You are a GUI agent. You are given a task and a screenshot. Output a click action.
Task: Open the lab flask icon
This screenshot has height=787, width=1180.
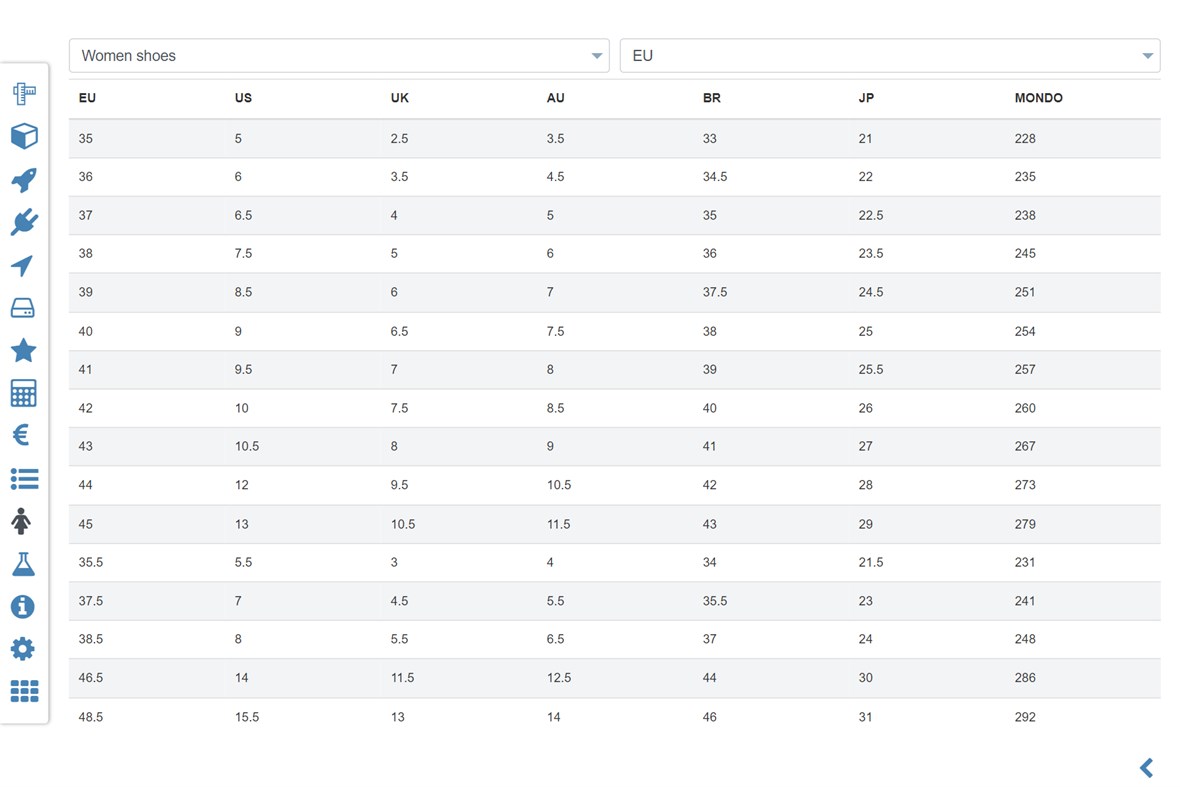[x=24, y=564]
